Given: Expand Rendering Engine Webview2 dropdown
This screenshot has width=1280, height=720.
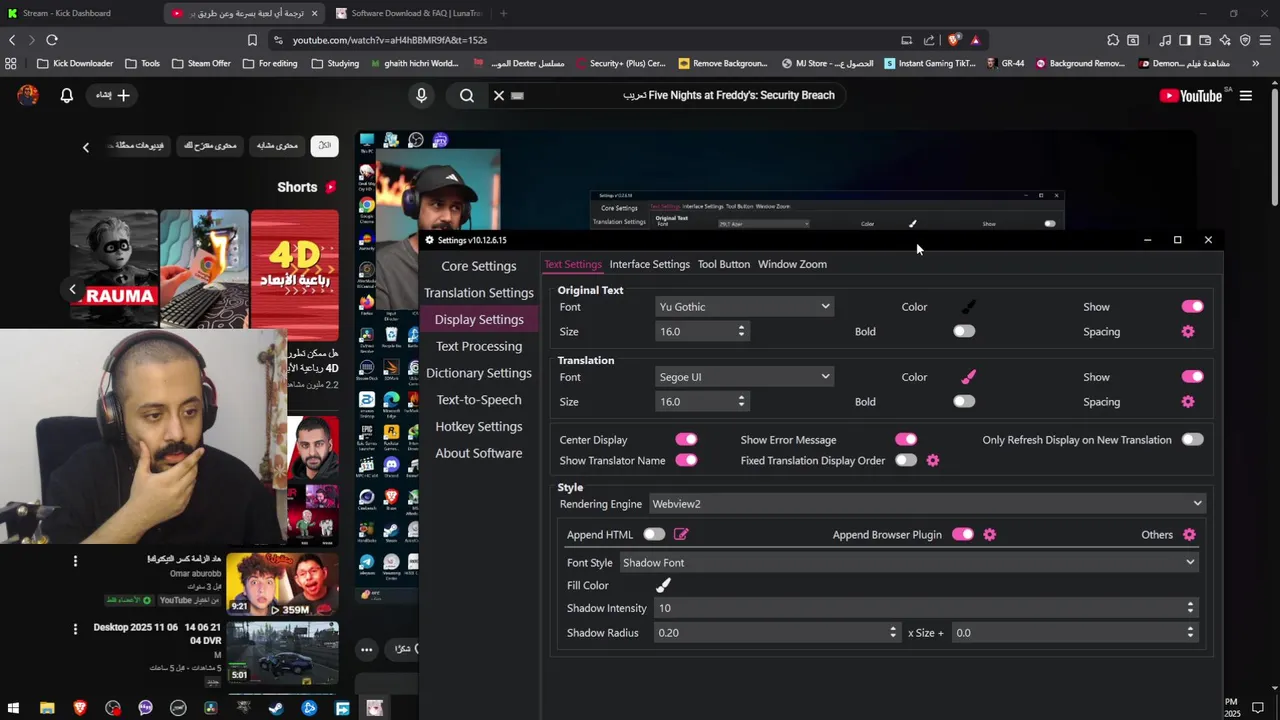Looking at the screenshot, I should point(927,504).
